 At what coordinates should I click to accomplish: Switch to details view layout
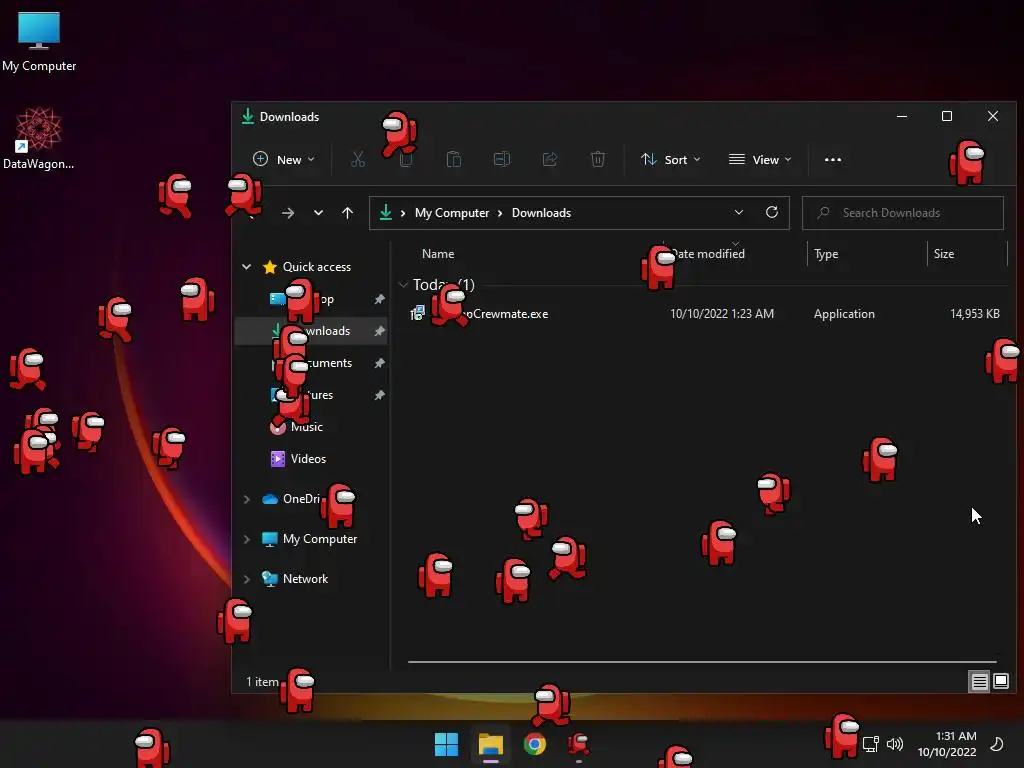pyautogui.click(x=979, y=682)
